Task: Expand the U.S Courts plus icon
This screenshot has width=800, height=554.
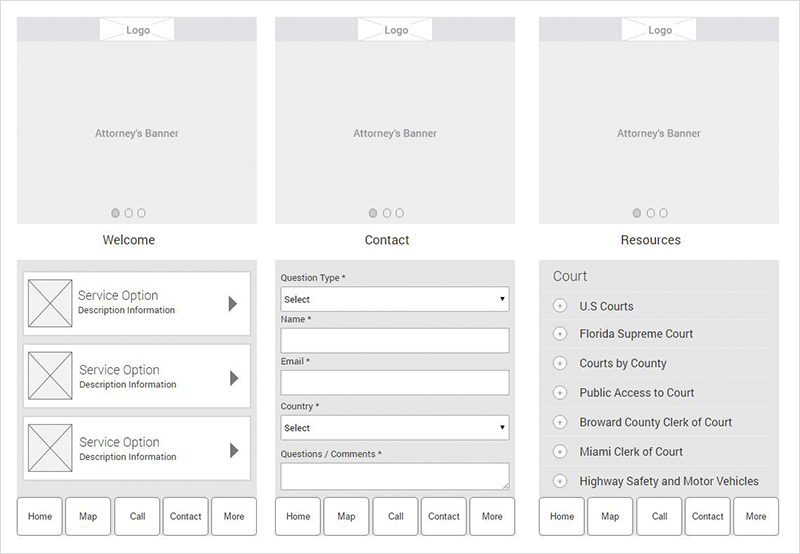Action: (x=560, y=306)
